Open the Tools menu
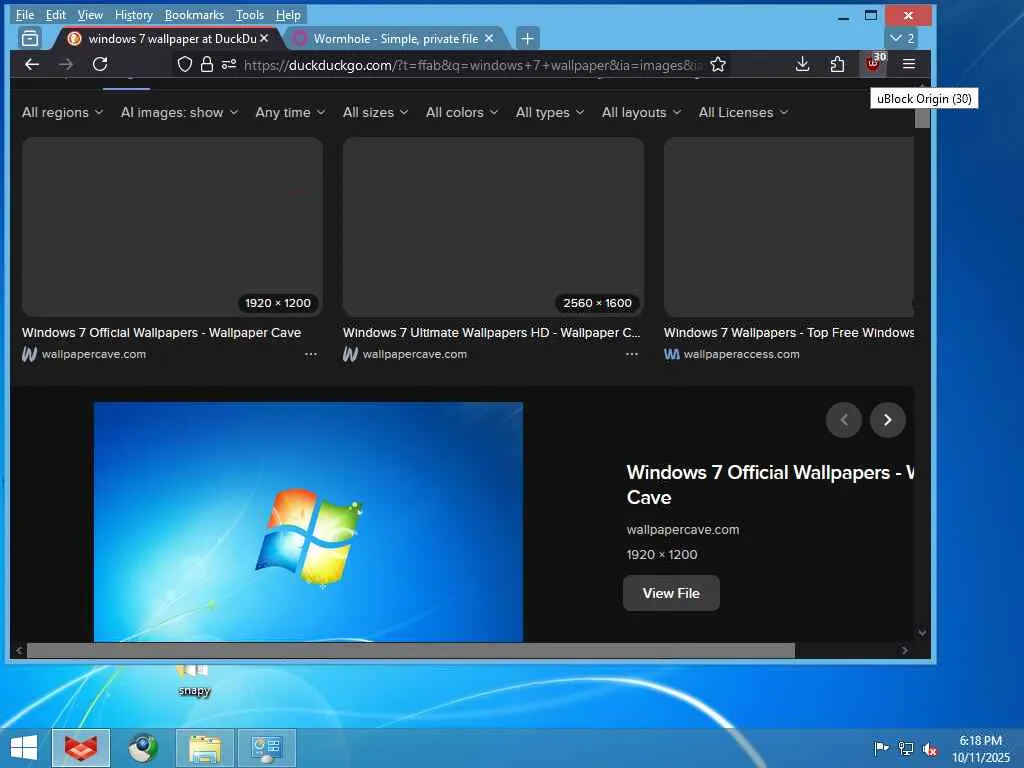This screenshot has height=768, width=1024. 249,14
